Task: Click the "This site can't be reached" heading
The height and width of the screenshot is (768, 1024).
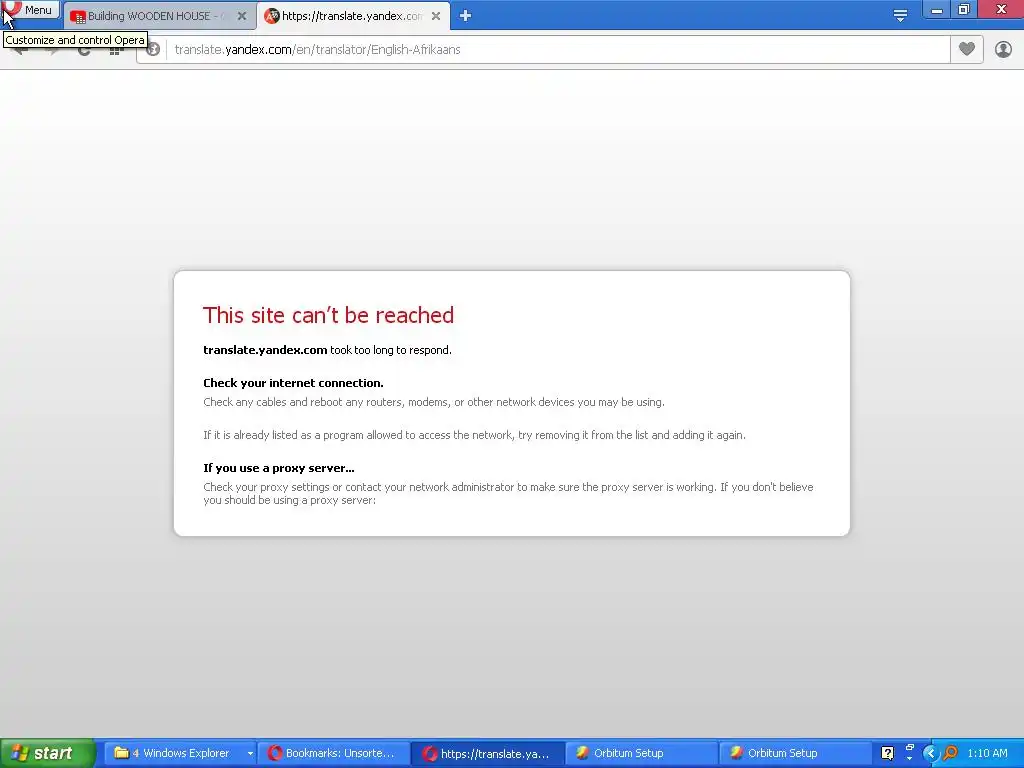Action: click(x=328, y=315)
